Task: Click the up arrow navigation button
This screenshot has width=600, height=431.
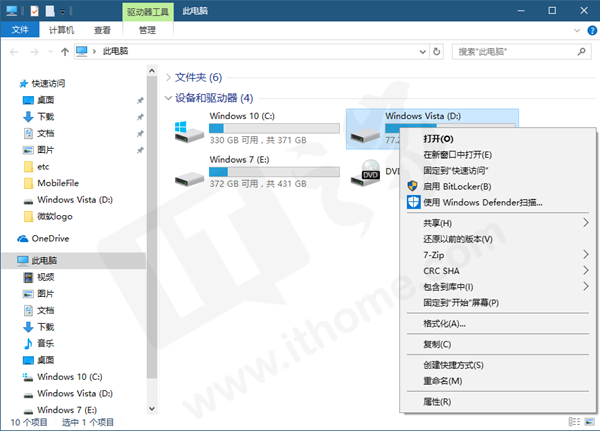Action: 65,50
